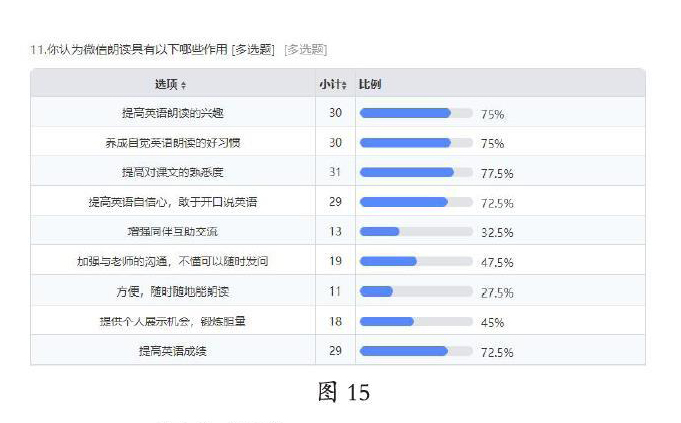Select the count 11 for 方便 row

[x=335, y=291]
